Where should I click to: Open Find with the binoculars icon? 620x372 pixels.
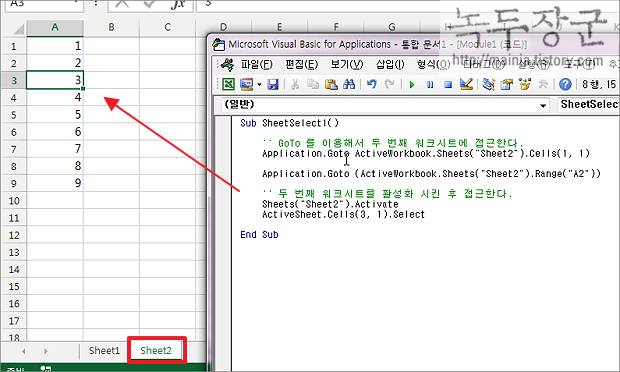coord(349,84)
